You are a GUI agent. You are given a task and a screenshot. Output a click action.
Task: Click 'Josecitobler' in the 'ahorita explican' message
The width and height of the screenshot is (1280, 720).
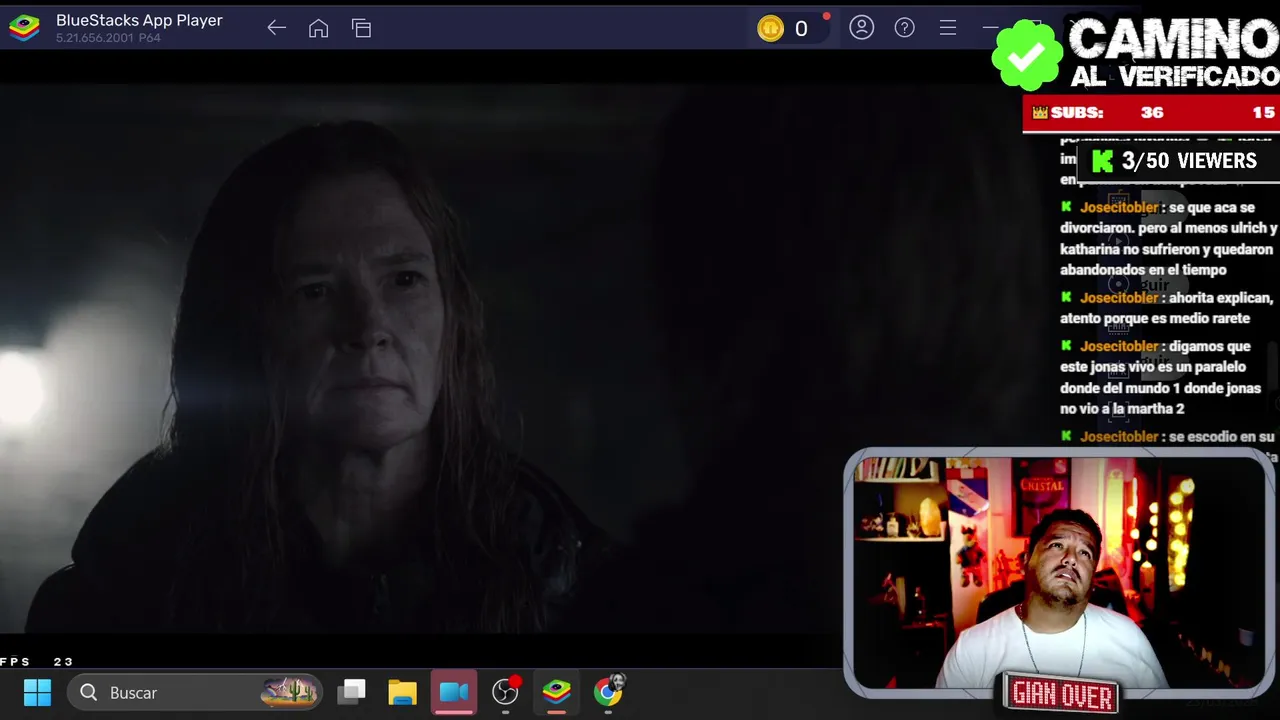1119,298
